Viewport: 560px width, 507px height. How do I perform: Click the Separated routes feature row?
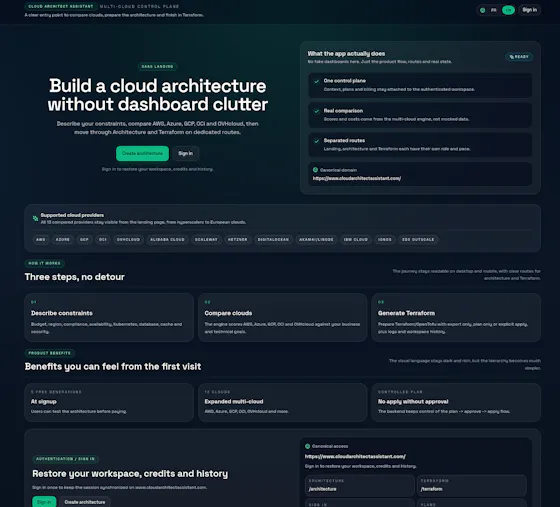coord(420,145)
